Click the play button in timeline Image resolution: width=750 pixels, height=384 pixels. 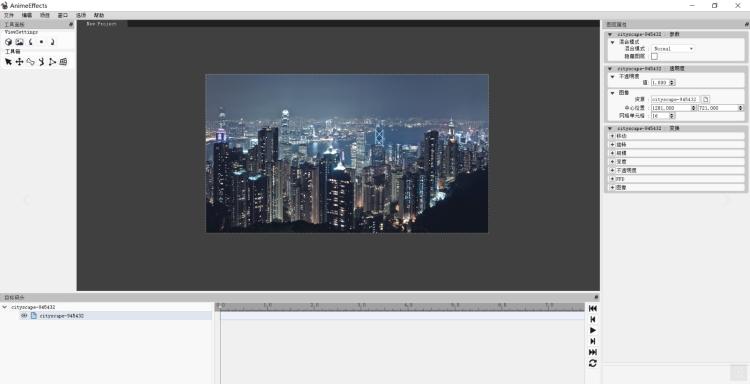[593, 330]
